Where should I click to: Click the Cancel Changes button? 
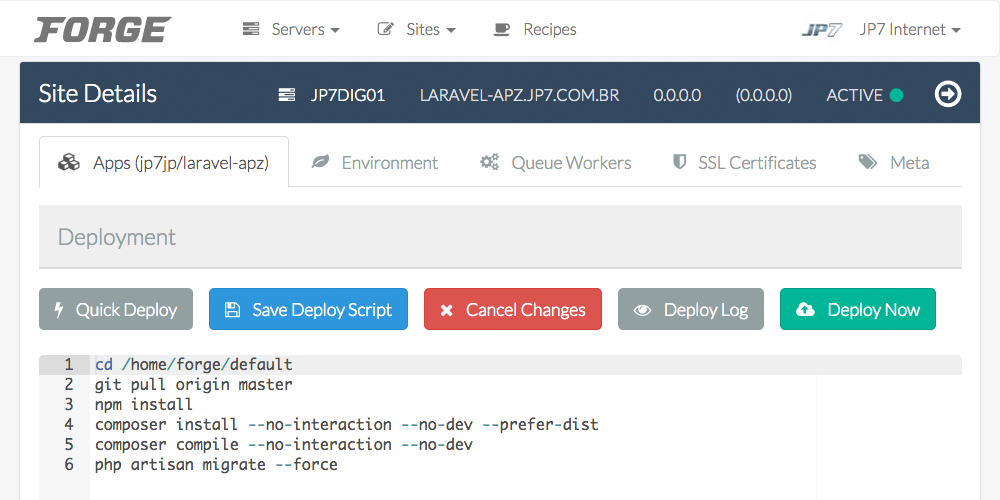(x=513, y=309)
